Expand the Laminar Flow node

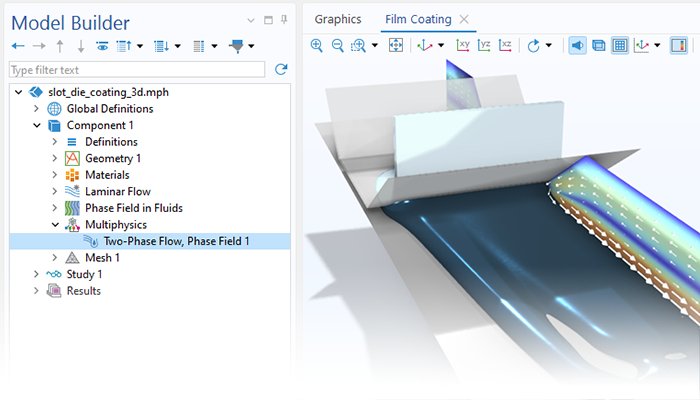coord(54,191)
